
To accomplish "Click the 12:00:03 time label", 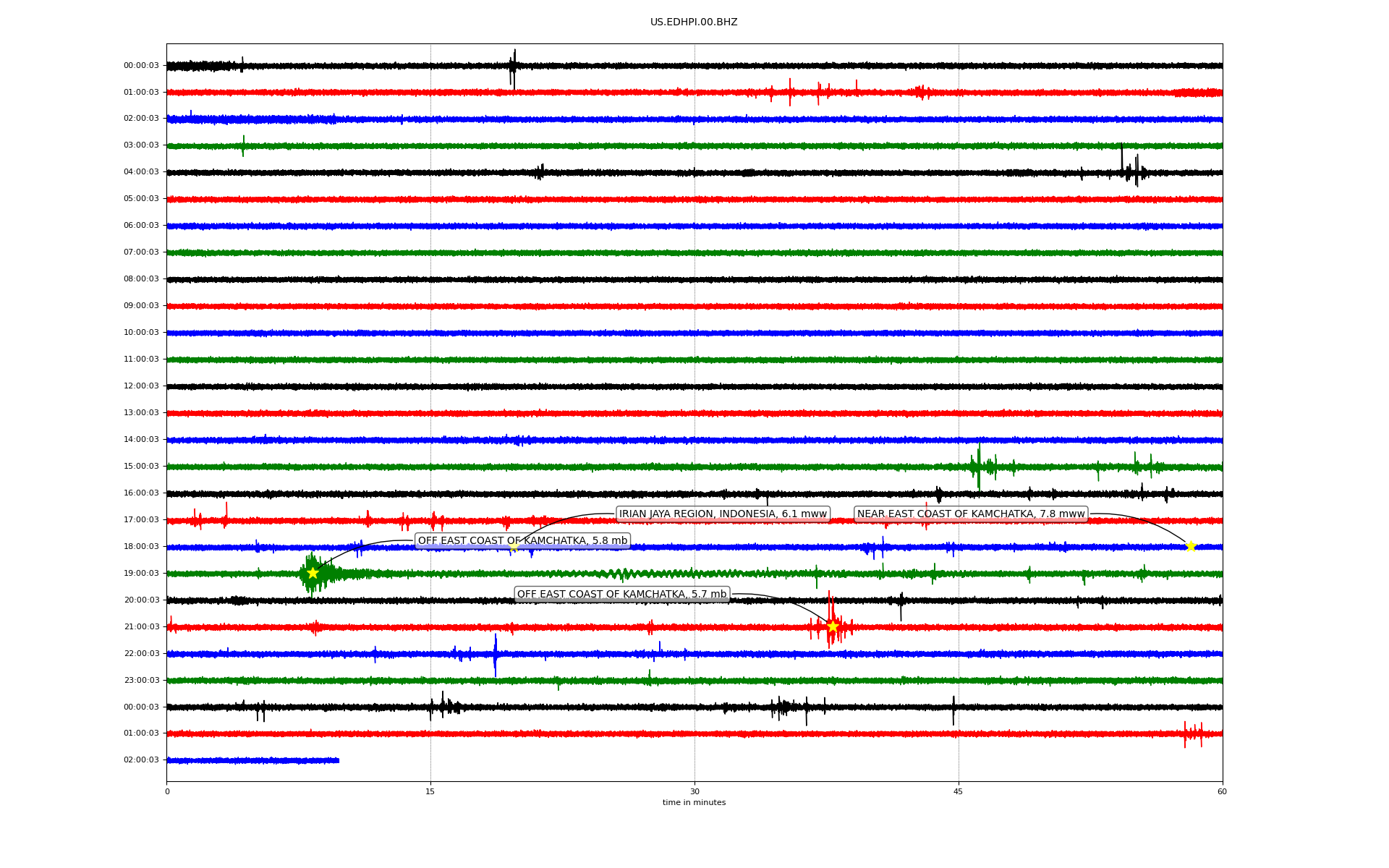I will point(141,386).
